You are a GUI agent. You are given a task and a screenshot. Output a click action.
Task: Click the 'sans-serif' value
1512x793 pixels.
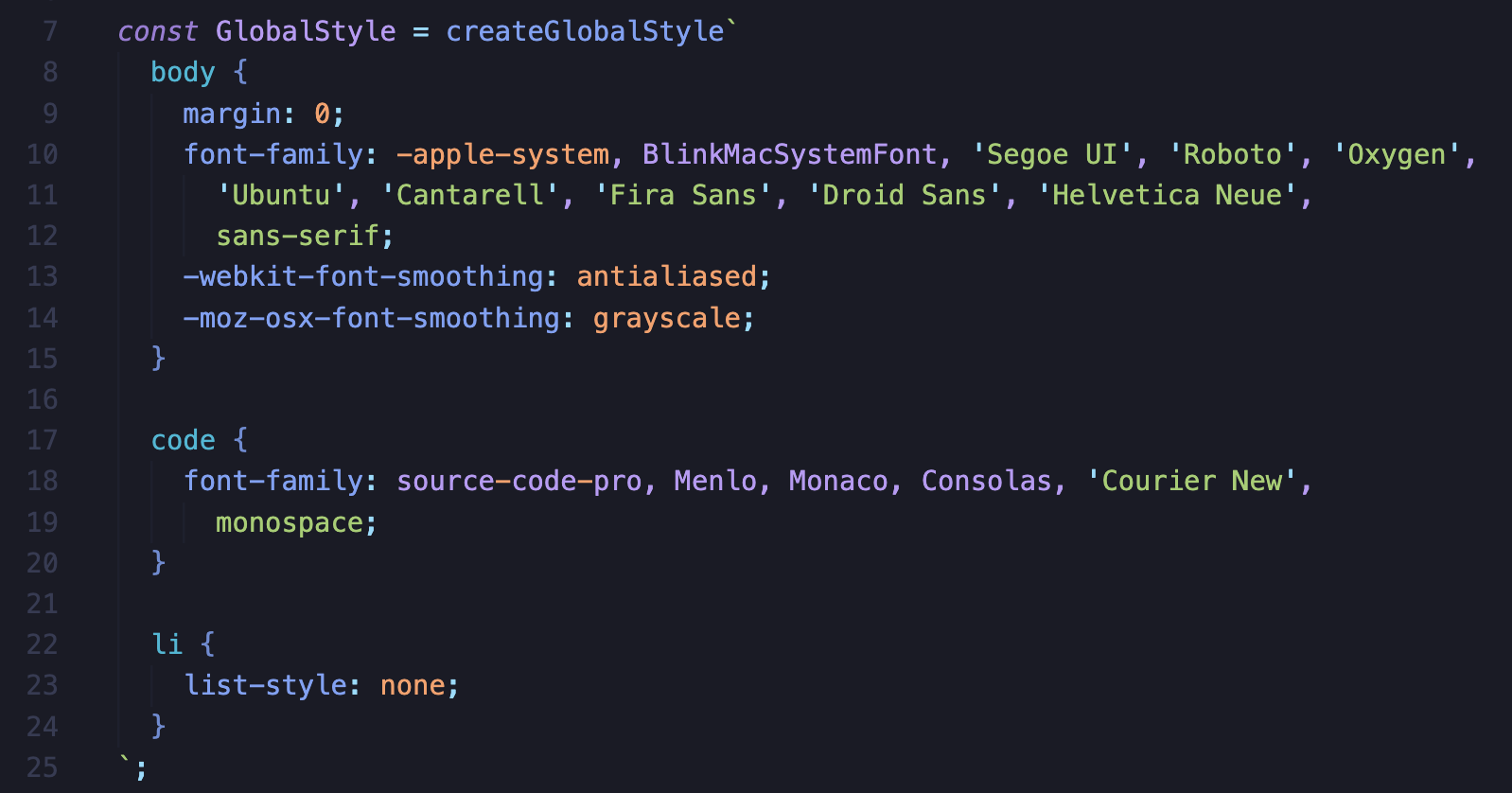[x=298, y=236]
